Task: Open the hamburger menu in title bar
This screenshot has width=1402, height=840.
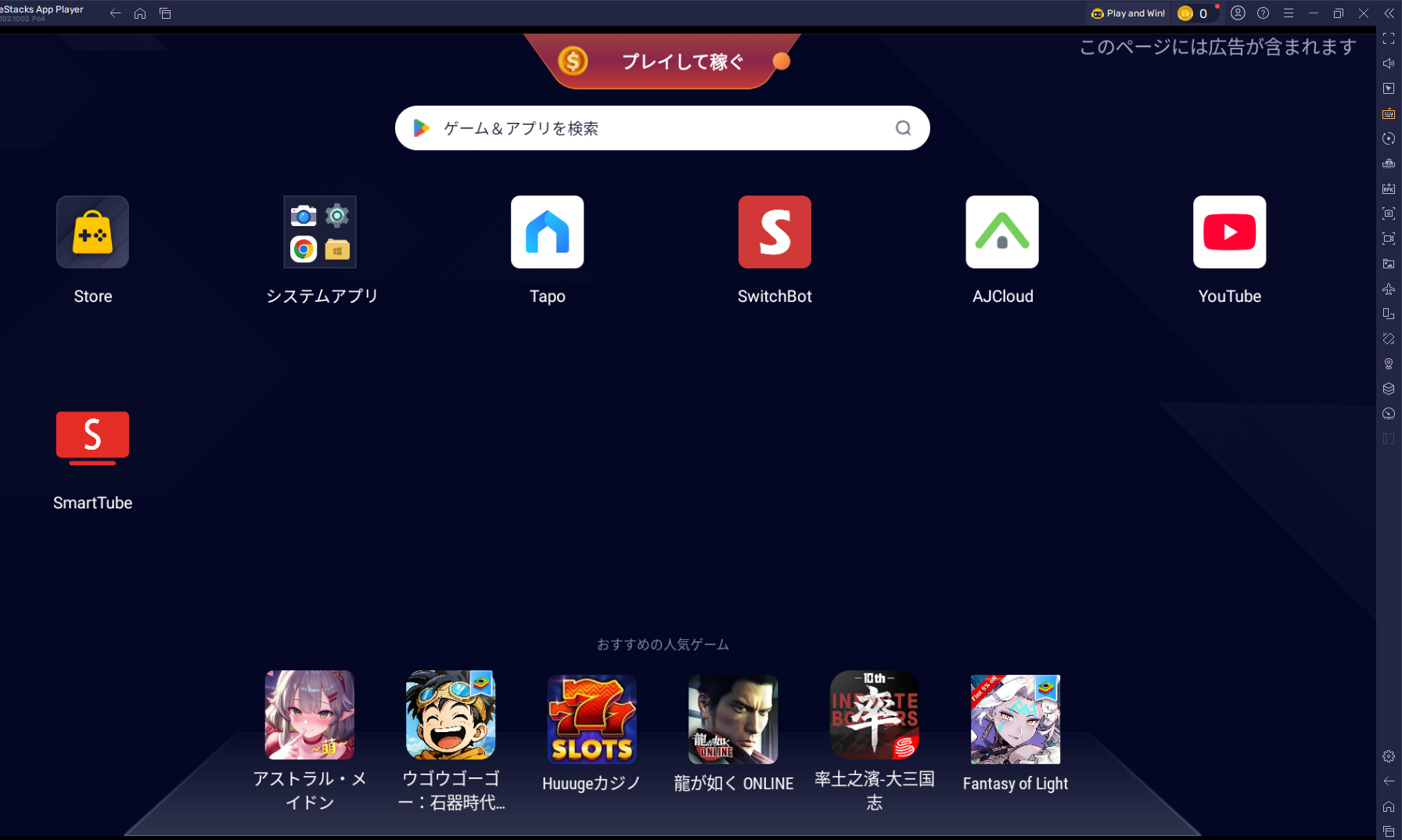Action: 1288,13
